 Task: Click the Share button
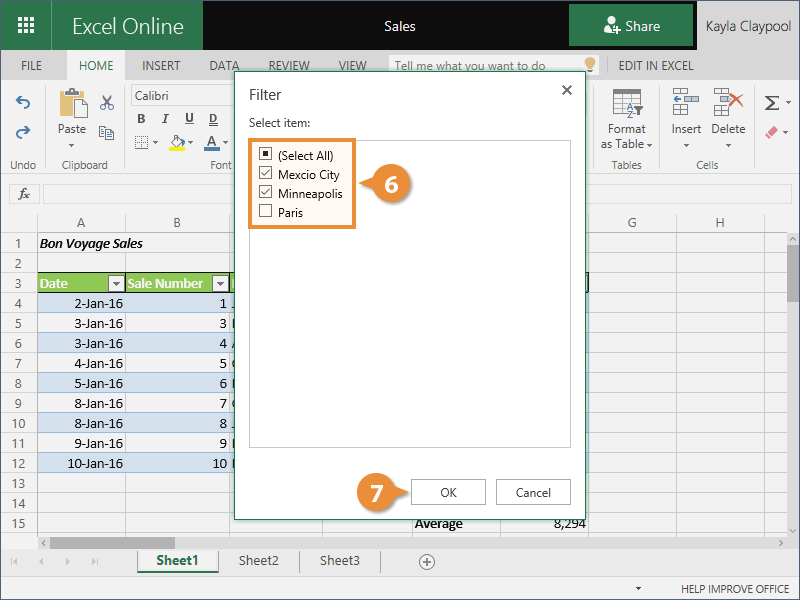click(631, 26)
